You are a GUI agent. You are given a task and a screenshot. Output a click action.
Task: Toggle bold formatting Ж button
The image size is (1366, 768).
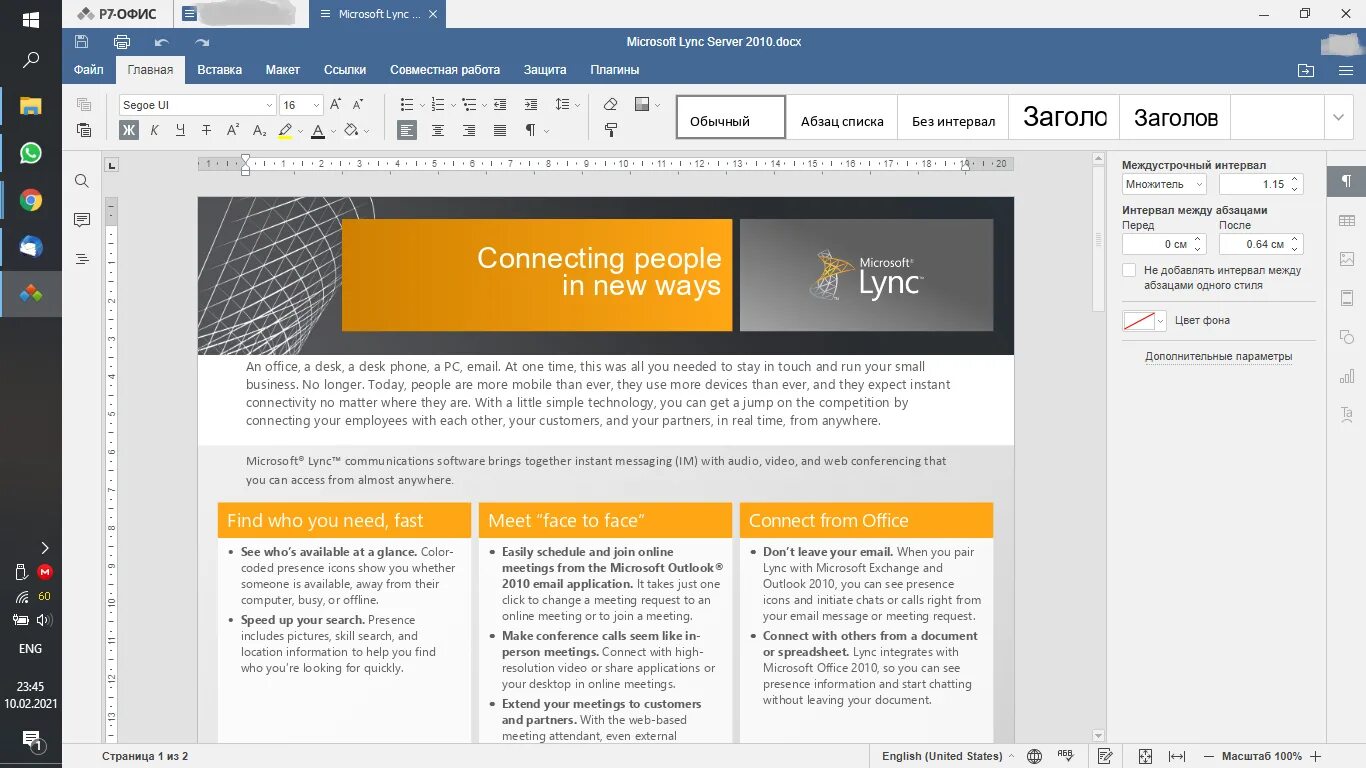pyautogui.click(x=128, y=130)
